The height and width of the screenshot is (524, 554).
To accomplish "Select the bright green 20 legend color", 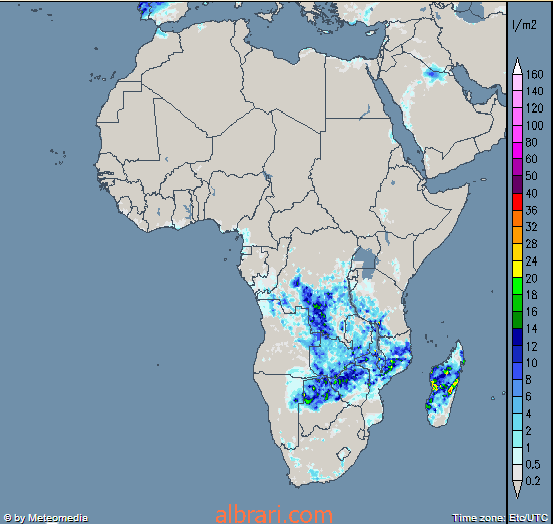I will 517,286.
